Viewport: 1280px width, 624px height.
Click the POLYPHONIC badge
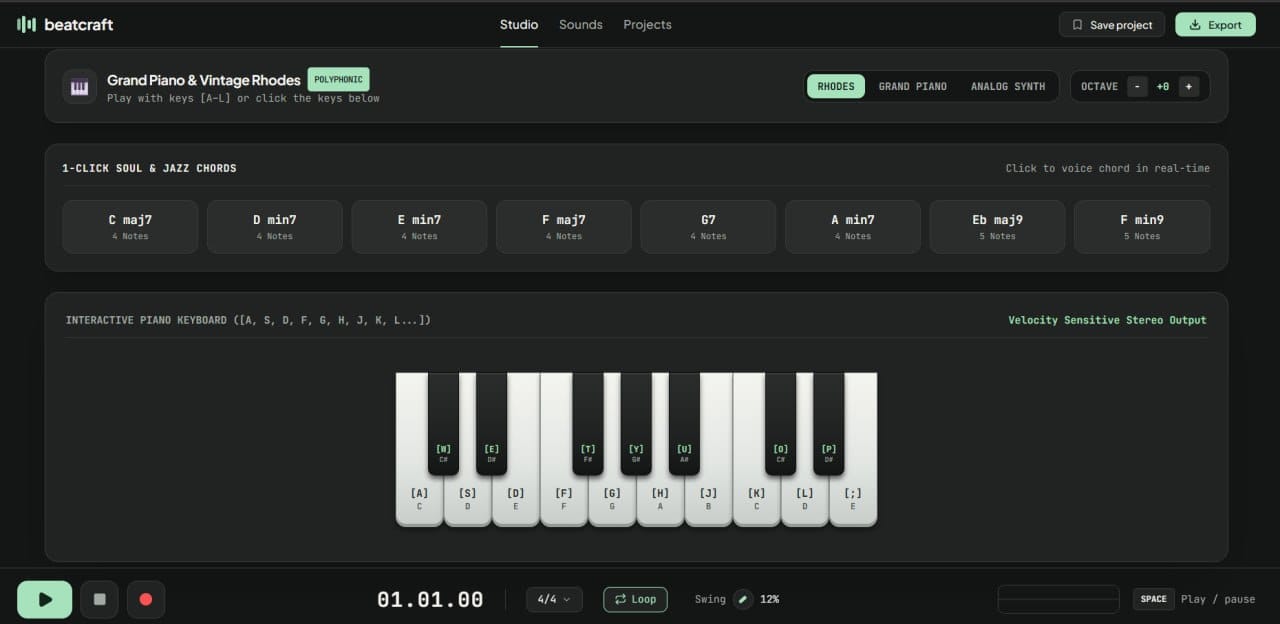[338, 79]
